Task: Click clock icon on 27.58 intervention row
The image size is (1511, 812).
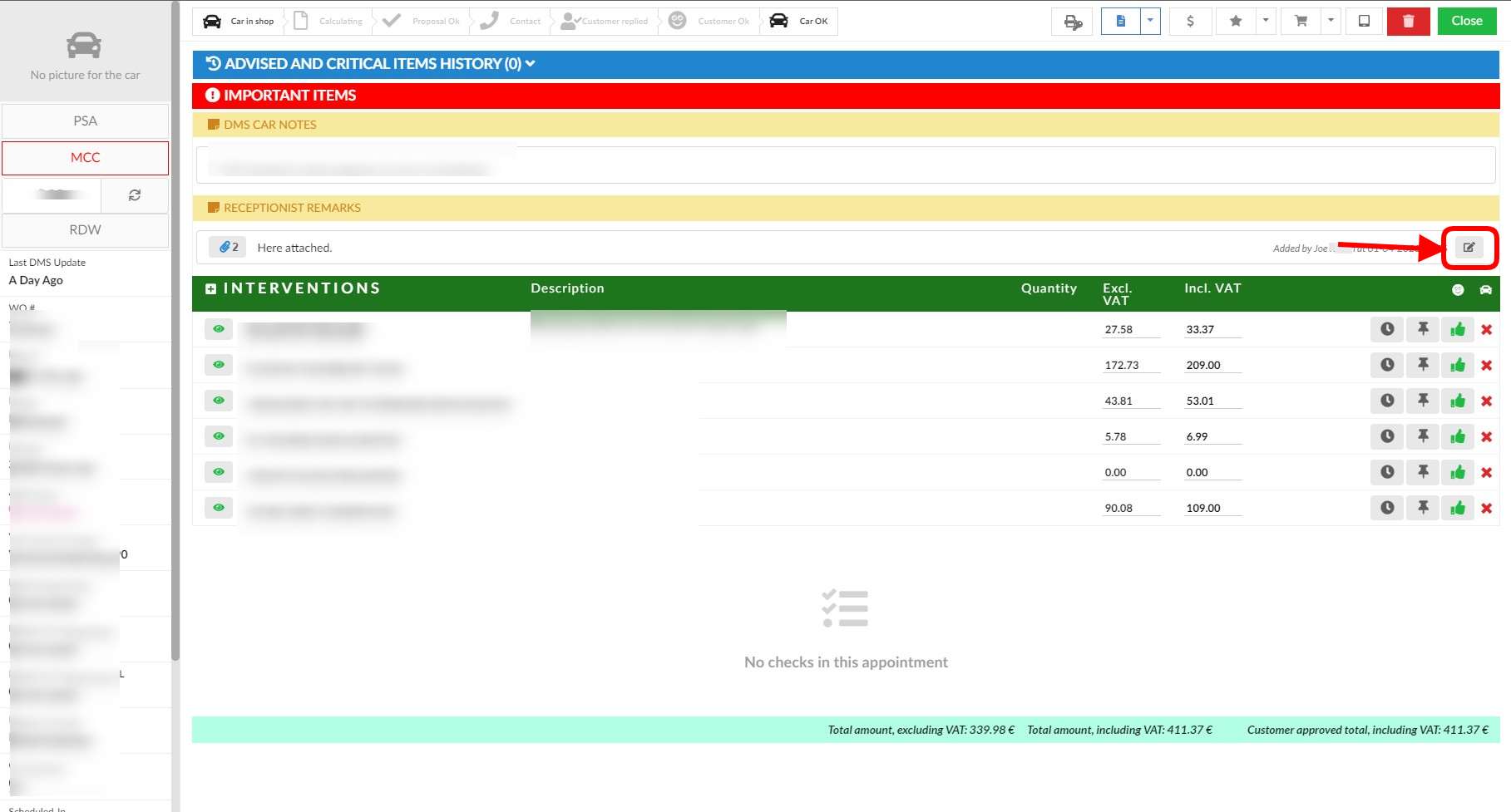Action: coord(1387,330)
